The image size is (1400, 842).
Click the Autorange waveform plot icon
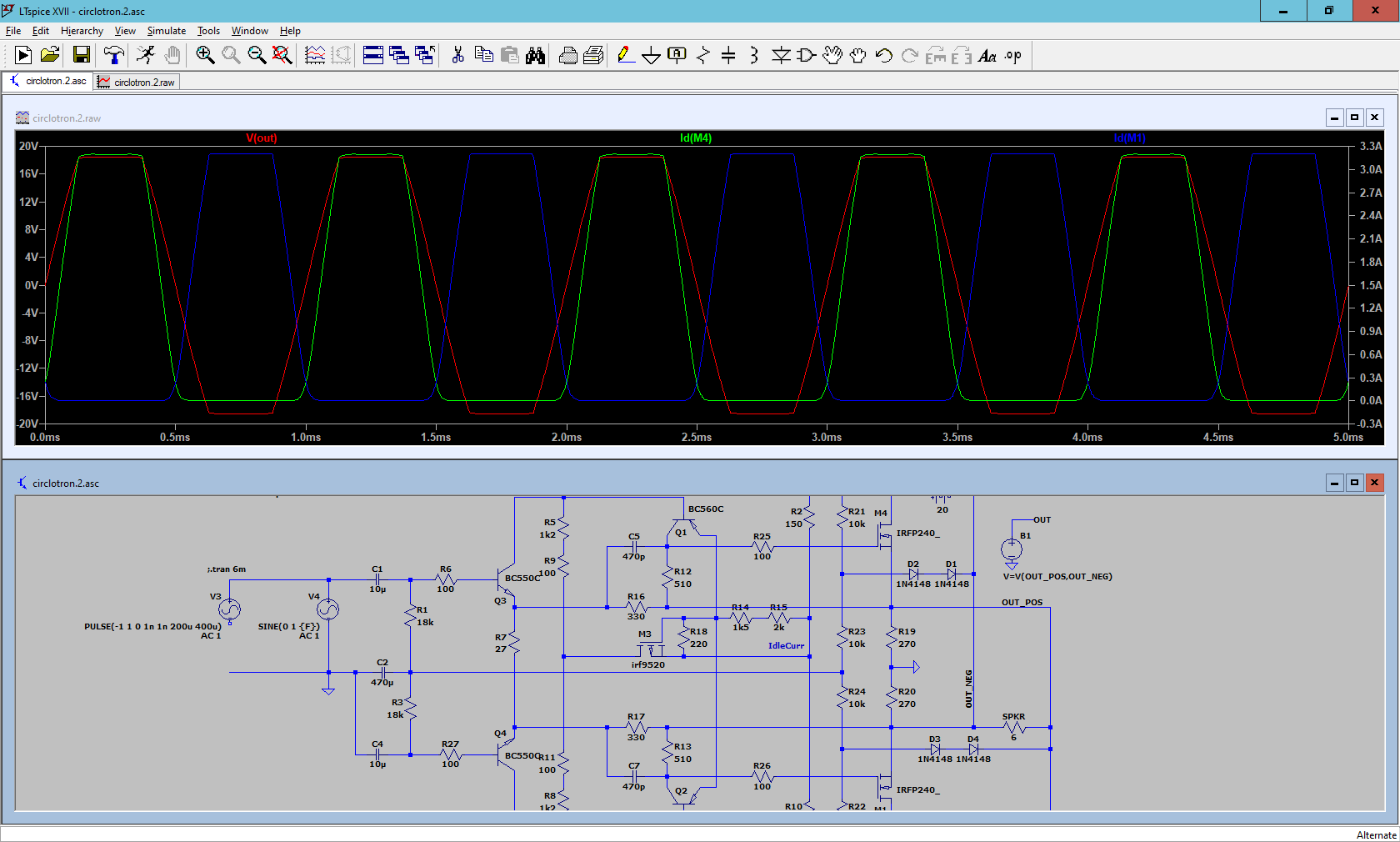point(315,55)
